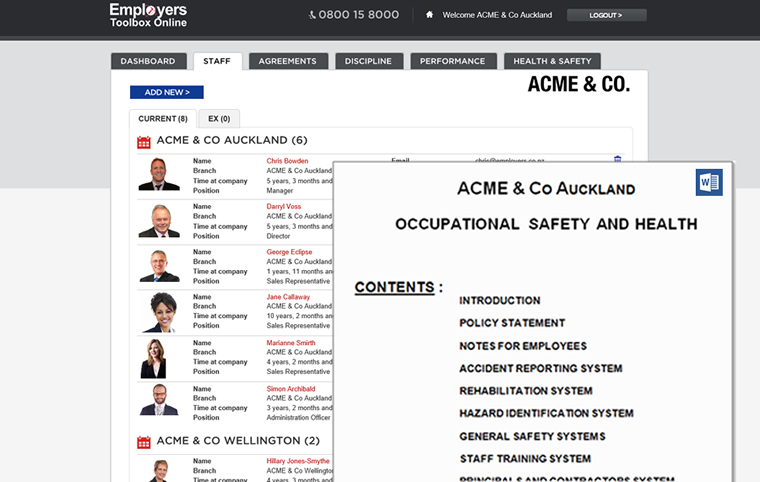Click the ACME & CO. company logo
Screen dimensions: 760x482
click(x=578, y=85)
